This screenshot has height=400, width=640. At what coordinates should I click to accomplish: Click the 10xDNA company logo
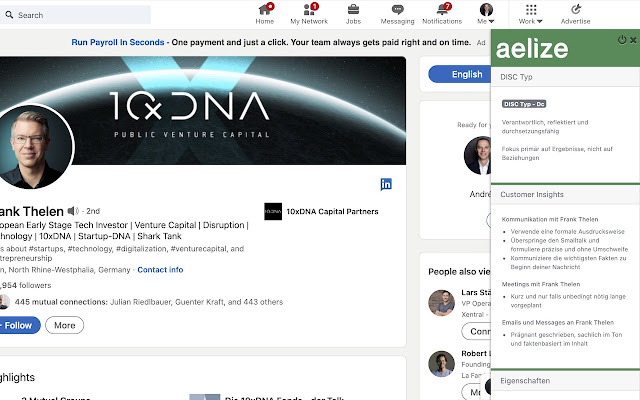coord(273,211)
